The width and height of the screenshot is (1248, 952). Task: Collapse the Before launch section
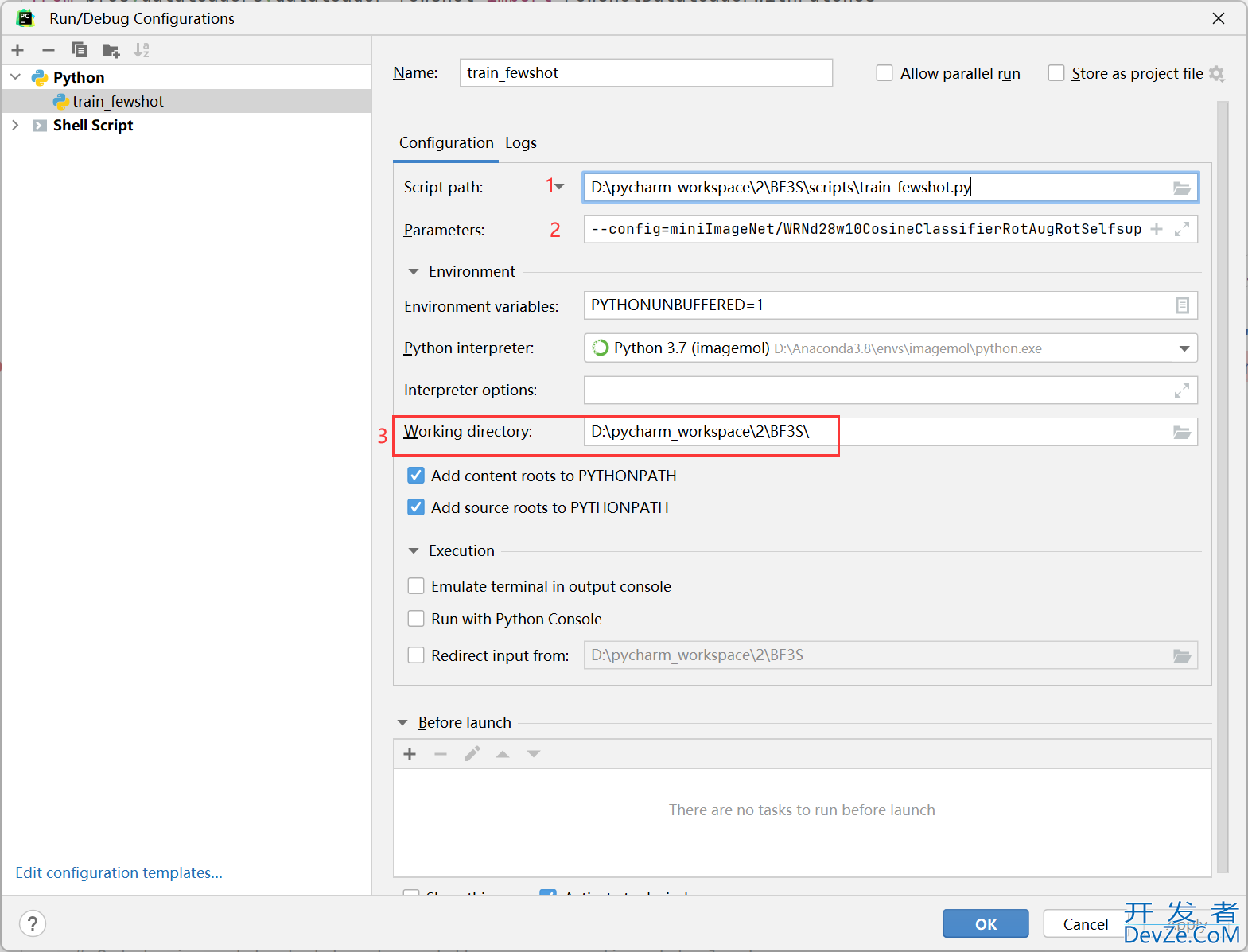tap(402, 723)
